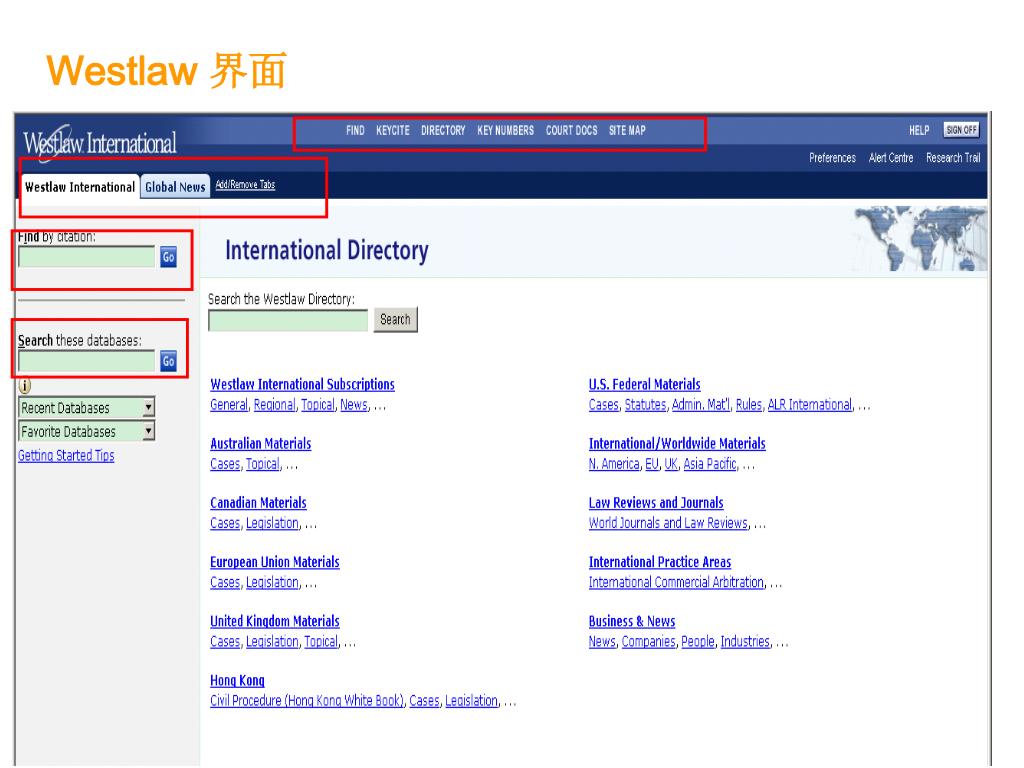Viewport: 1024px width, 768px height.
Task: Open United Kingdom Materials heading link
Action: tap(274, 621)
